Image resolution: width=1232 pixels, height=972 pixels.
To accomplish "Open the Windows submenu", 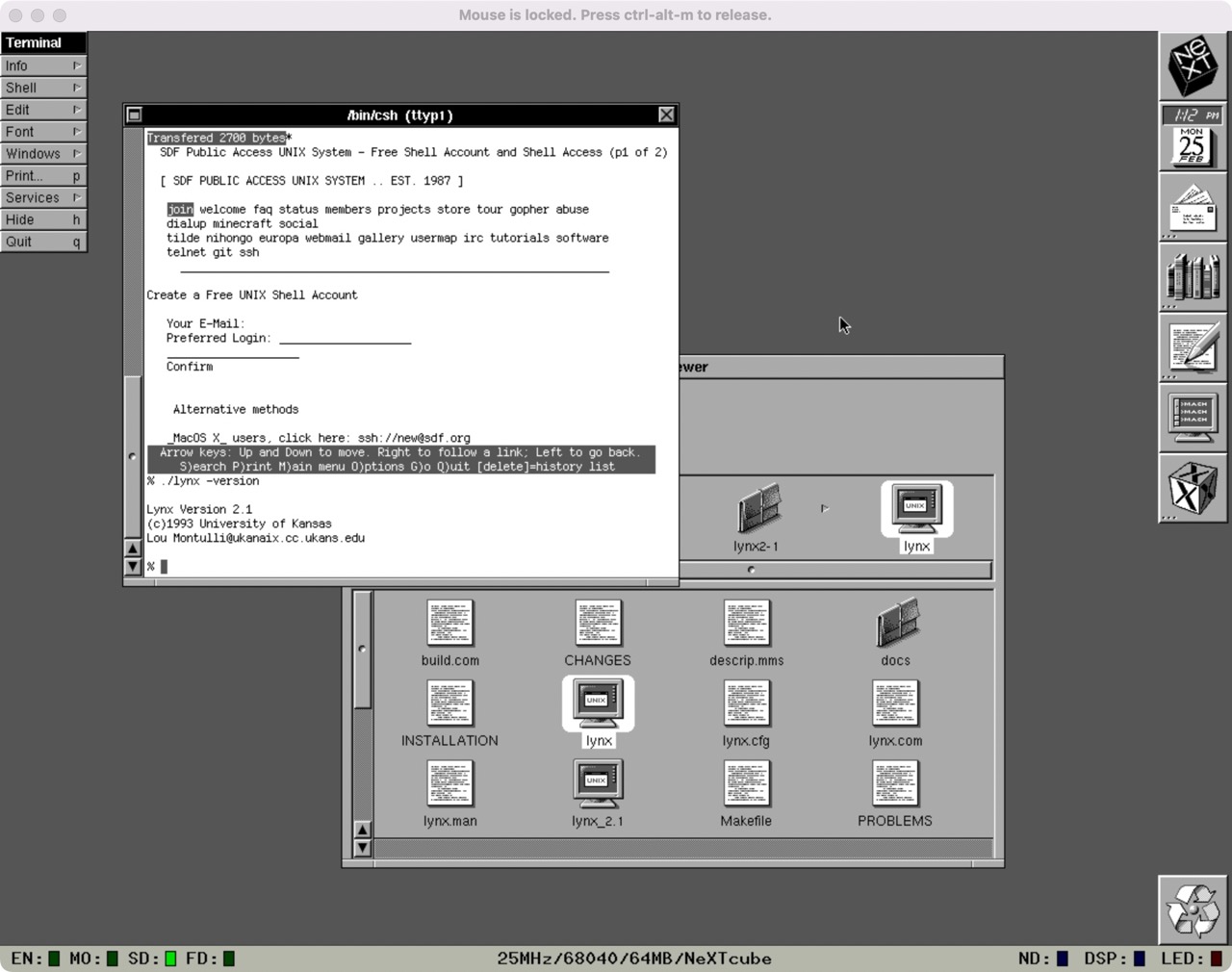I will coord(43,154).
